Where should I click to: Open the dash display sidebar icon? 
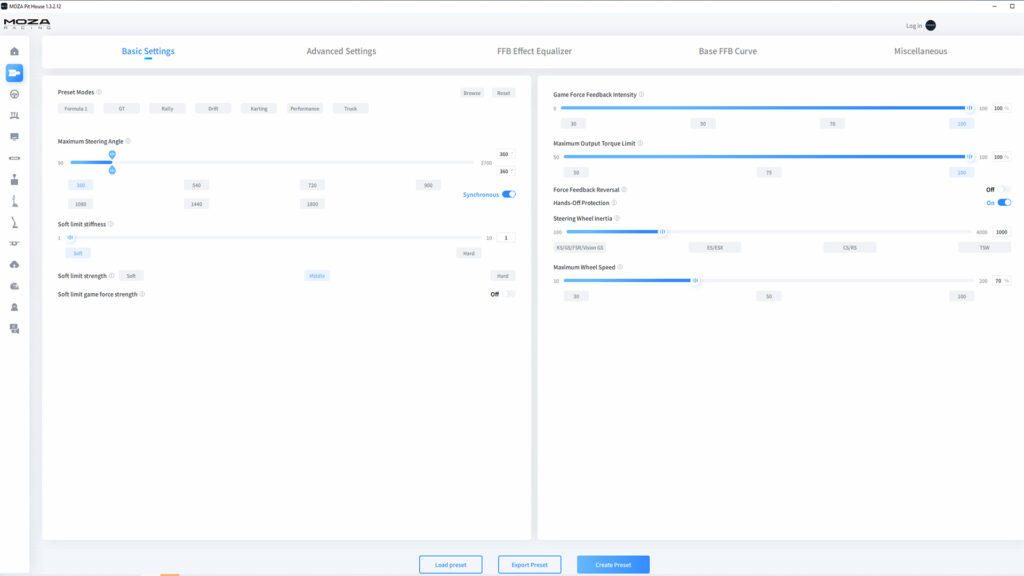14,136
